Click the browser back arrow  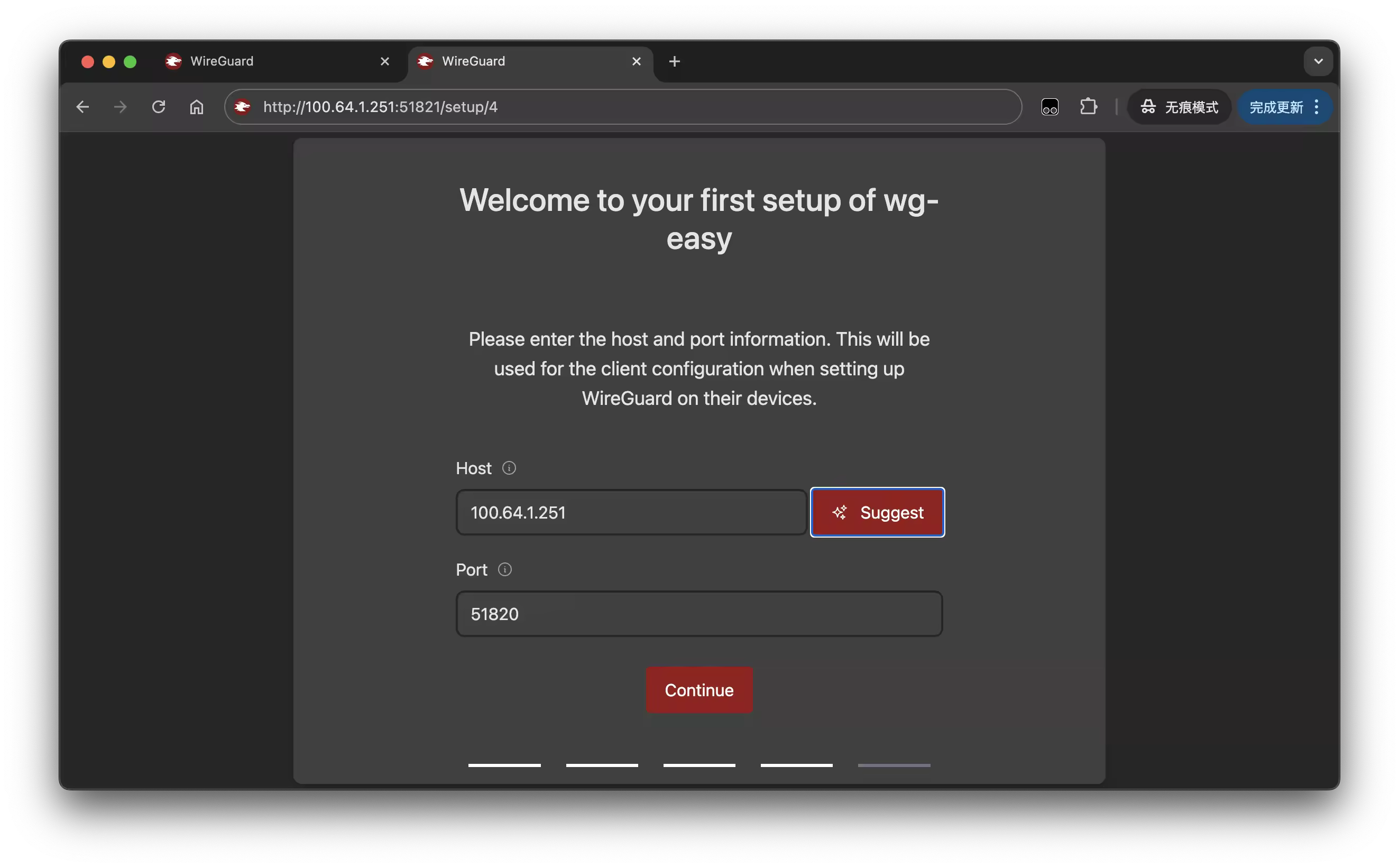point(82,107)
